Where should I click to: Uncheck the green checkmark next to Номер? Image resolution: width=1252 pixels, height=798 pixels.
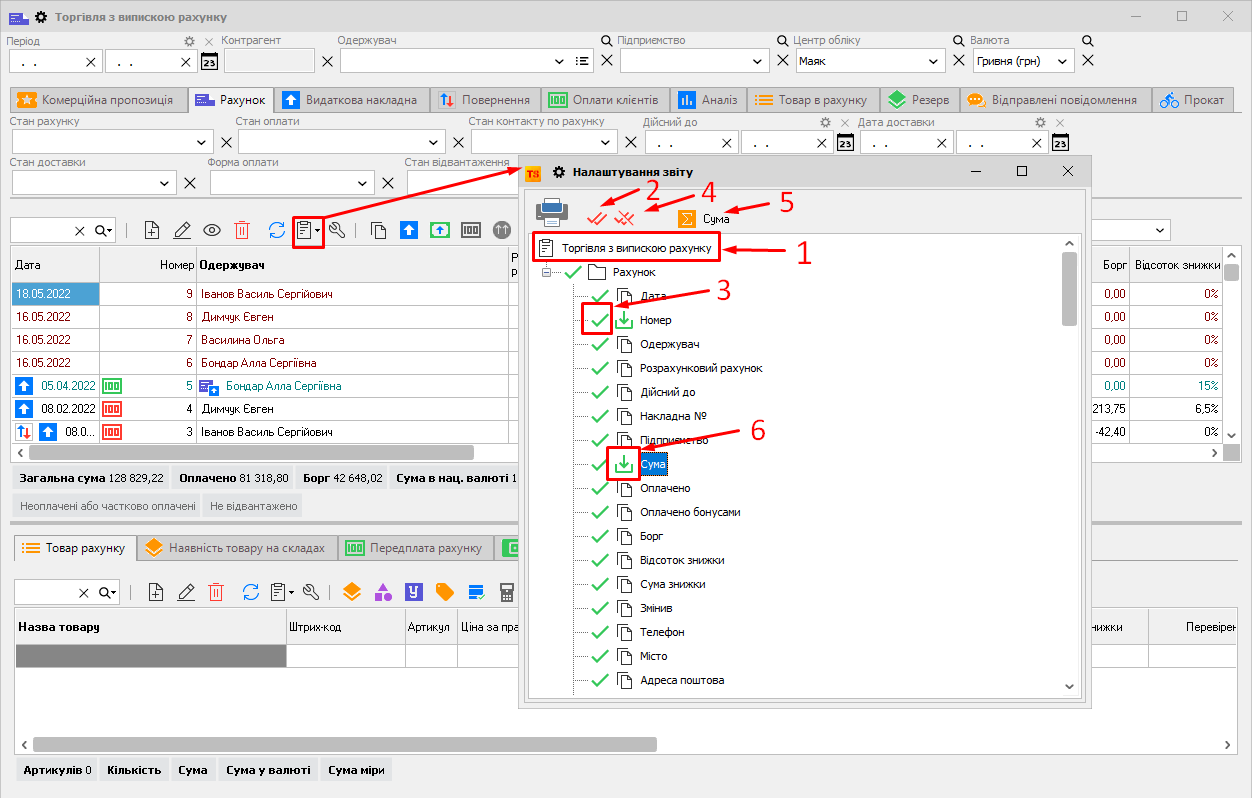coord(599,321)
